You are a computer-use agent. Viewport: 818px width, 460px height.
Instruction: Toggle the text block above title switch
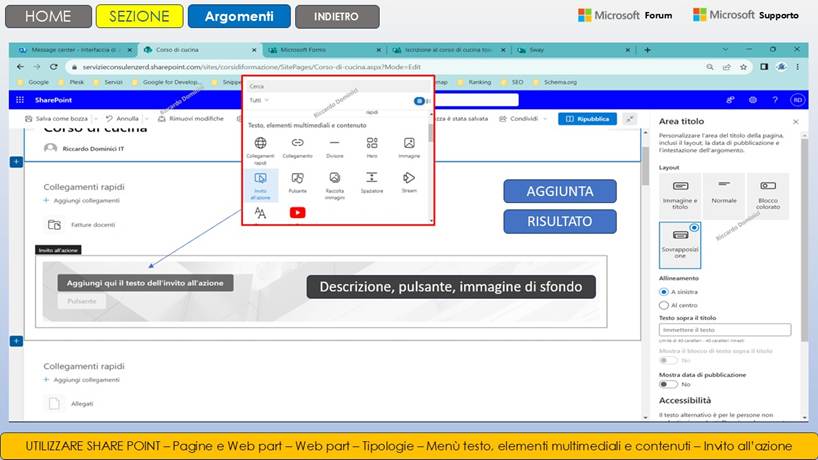pos(668,360)
